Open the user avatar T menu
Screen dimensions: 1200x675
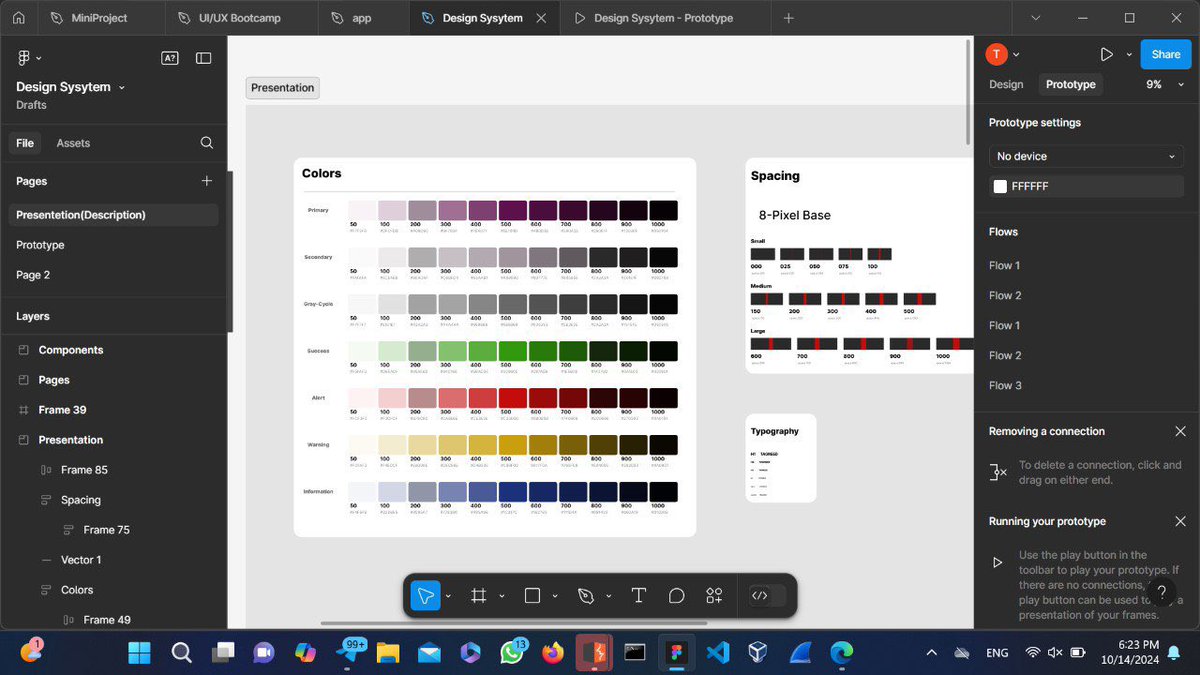(1002, 54)
